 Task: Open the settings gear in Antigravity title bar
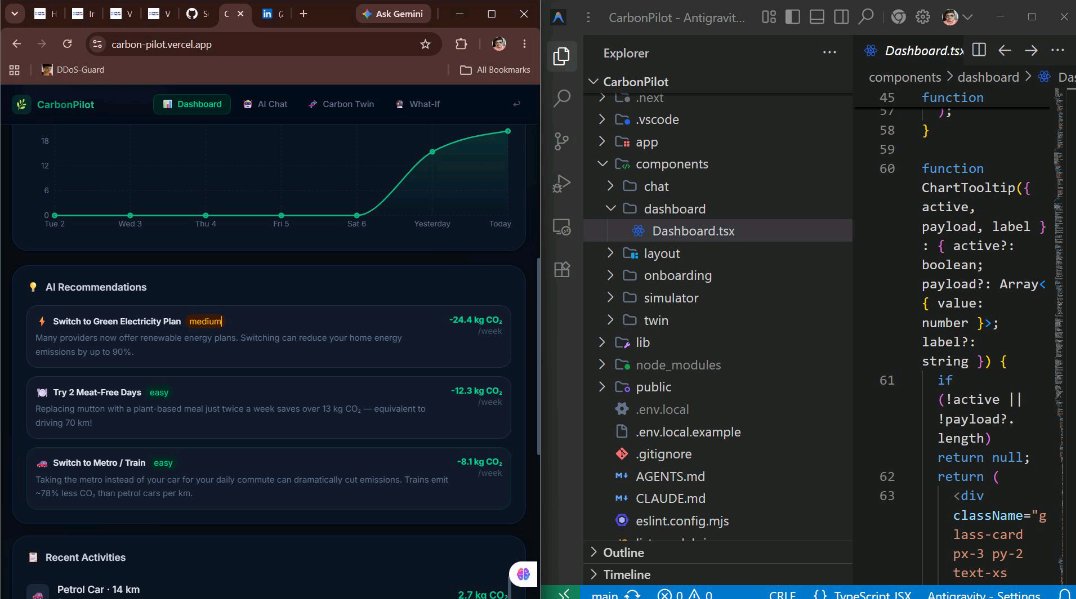point(923,17)
